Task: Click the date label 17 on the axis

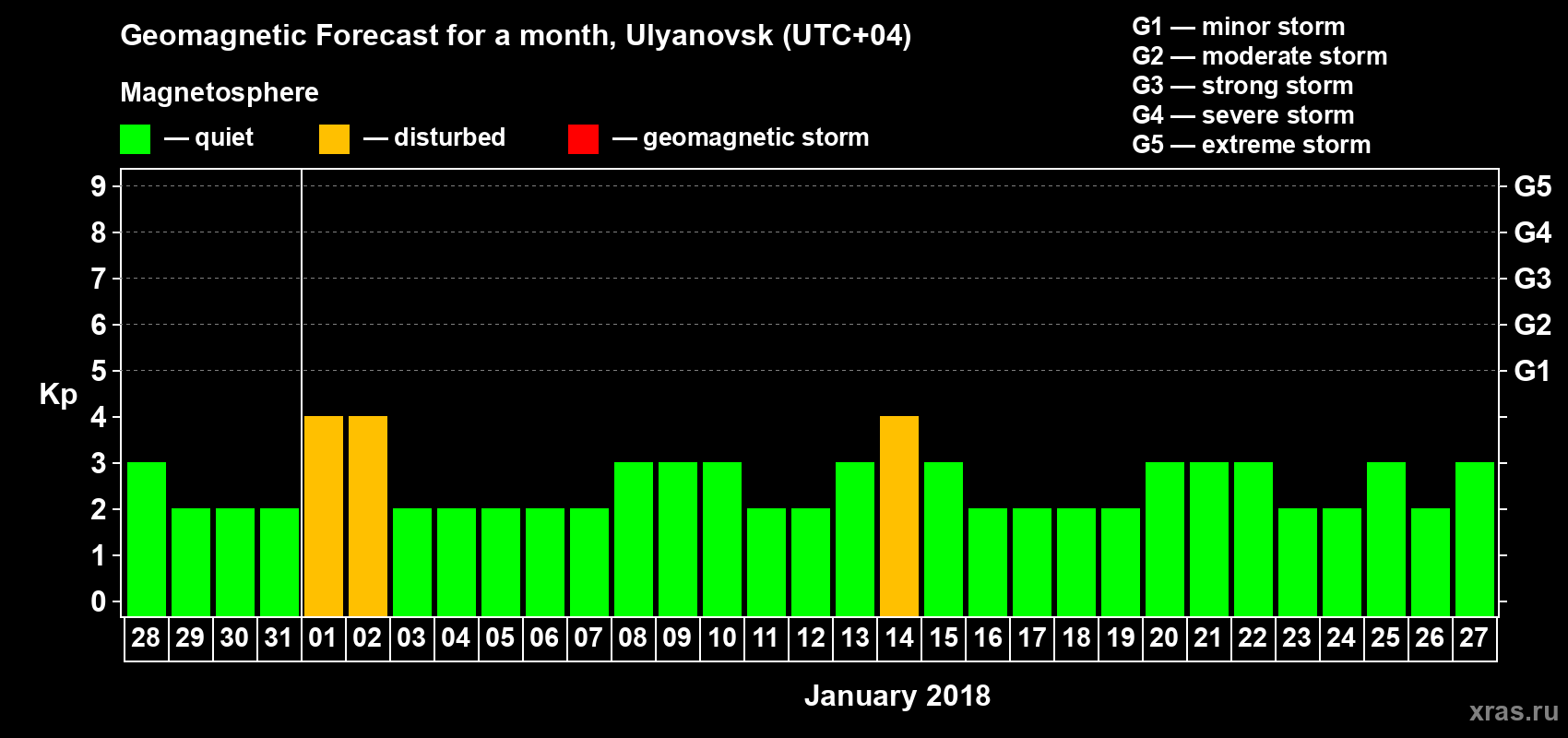Action: pyautogui.click(x=1031, y=638)
